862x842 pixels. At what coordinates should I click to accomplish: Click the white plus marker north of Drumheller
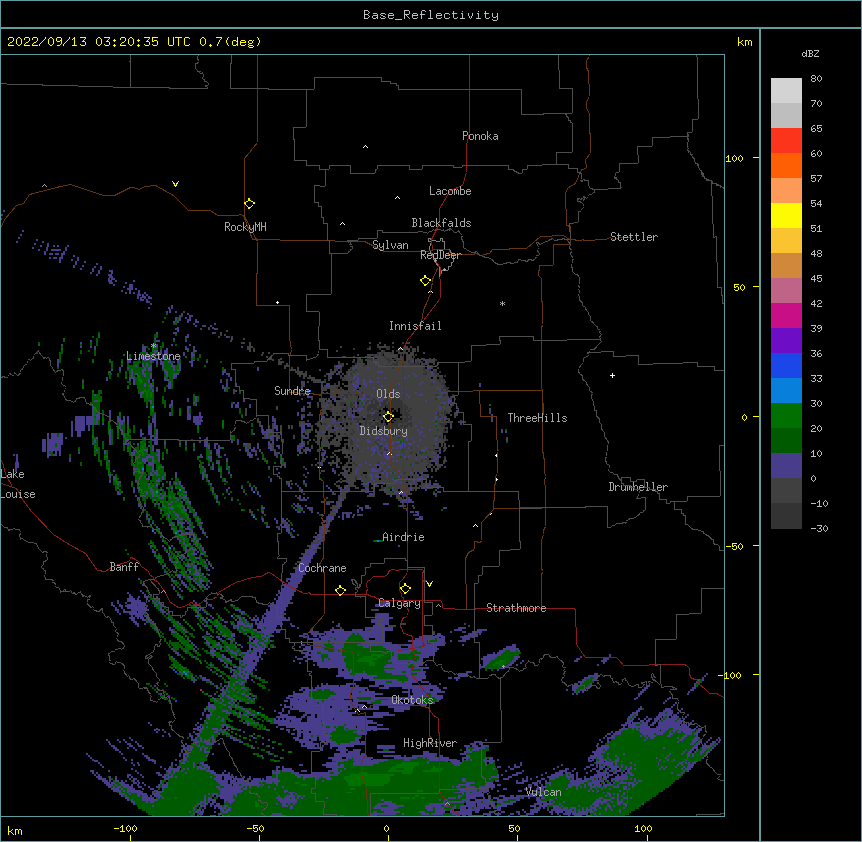click(x=612, y=375)
